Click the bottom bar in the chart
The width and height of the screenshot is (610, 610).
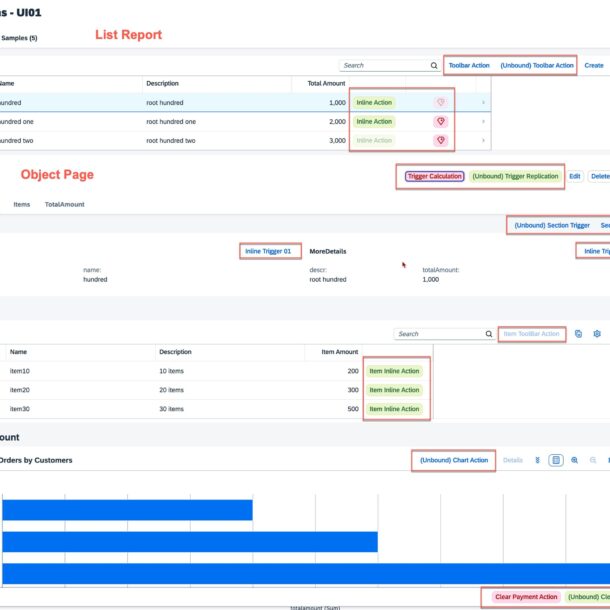306,573
